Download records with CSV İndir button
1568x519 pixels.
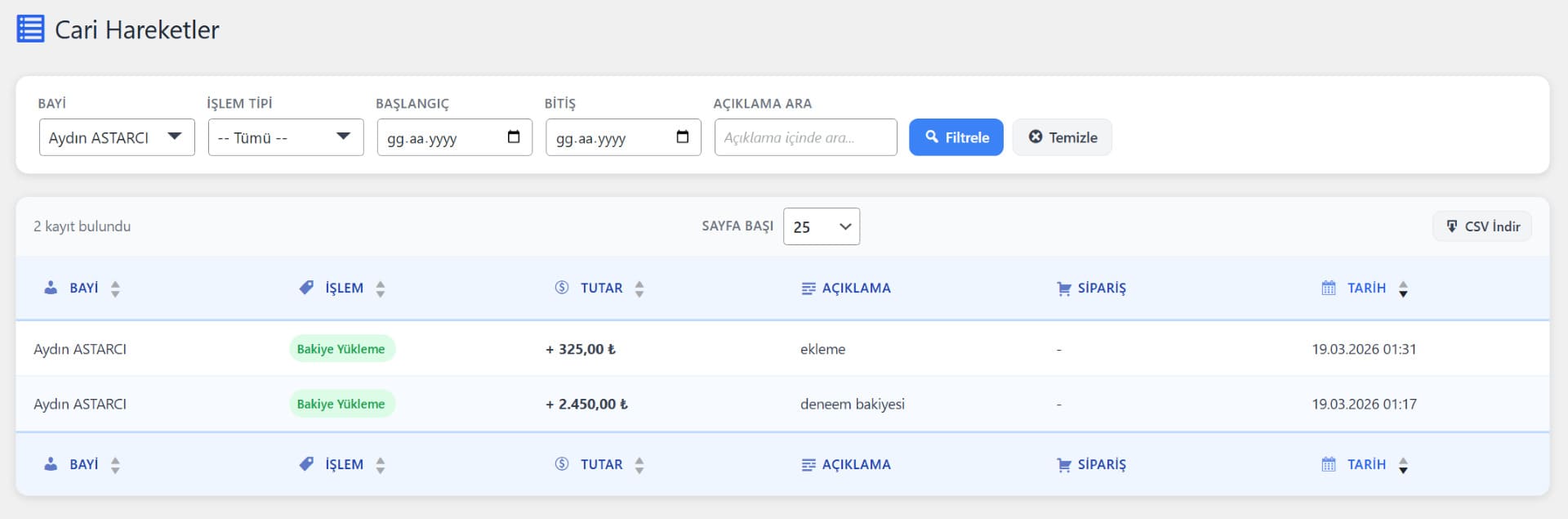(1481, 226)
